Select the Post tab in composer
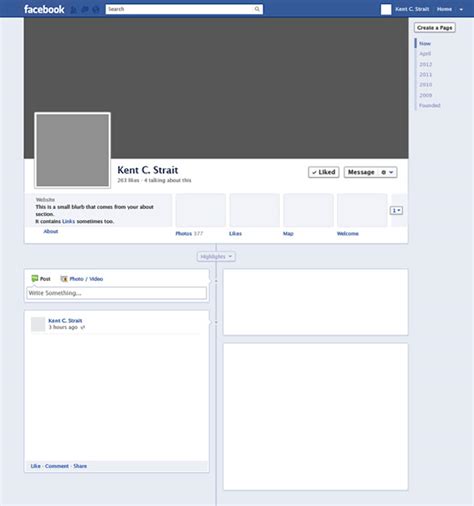Viewport: 474px width, 506px height. 41,279
